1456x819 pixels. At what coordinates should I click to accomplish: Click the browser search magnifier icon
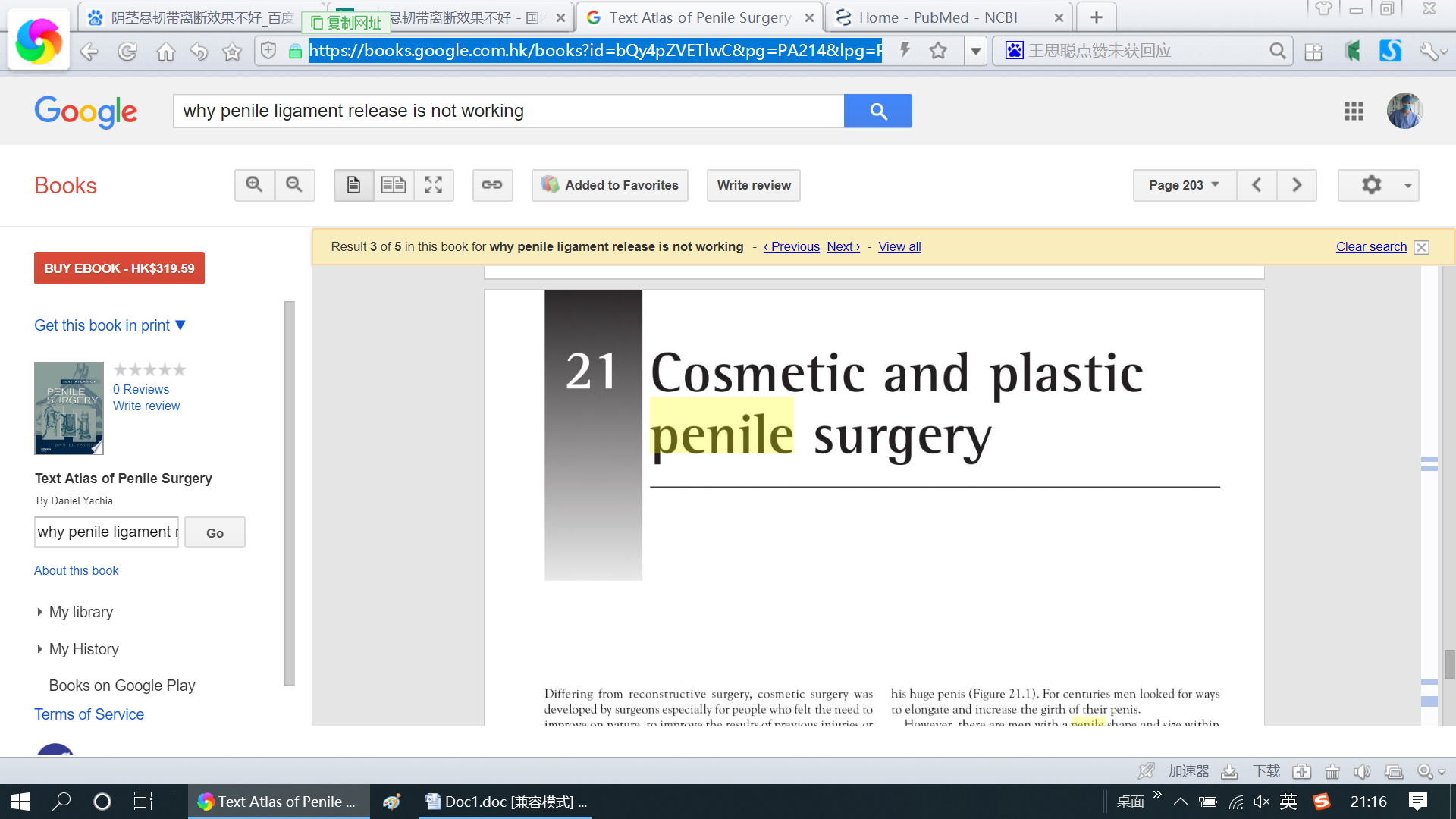click(x=1278, y=51)
